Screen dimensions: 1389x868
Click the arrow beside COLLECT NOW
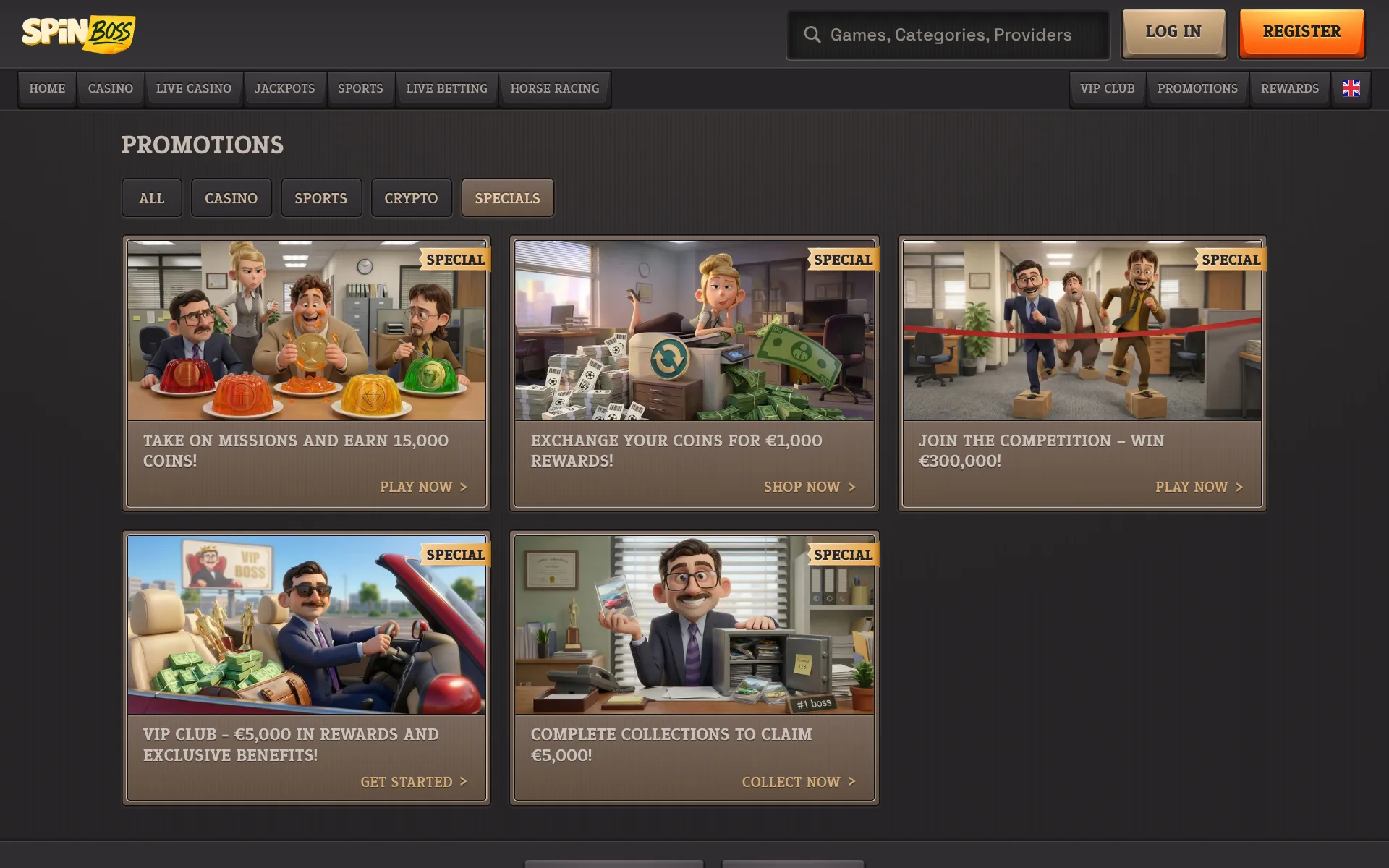[x=851, y=782]
